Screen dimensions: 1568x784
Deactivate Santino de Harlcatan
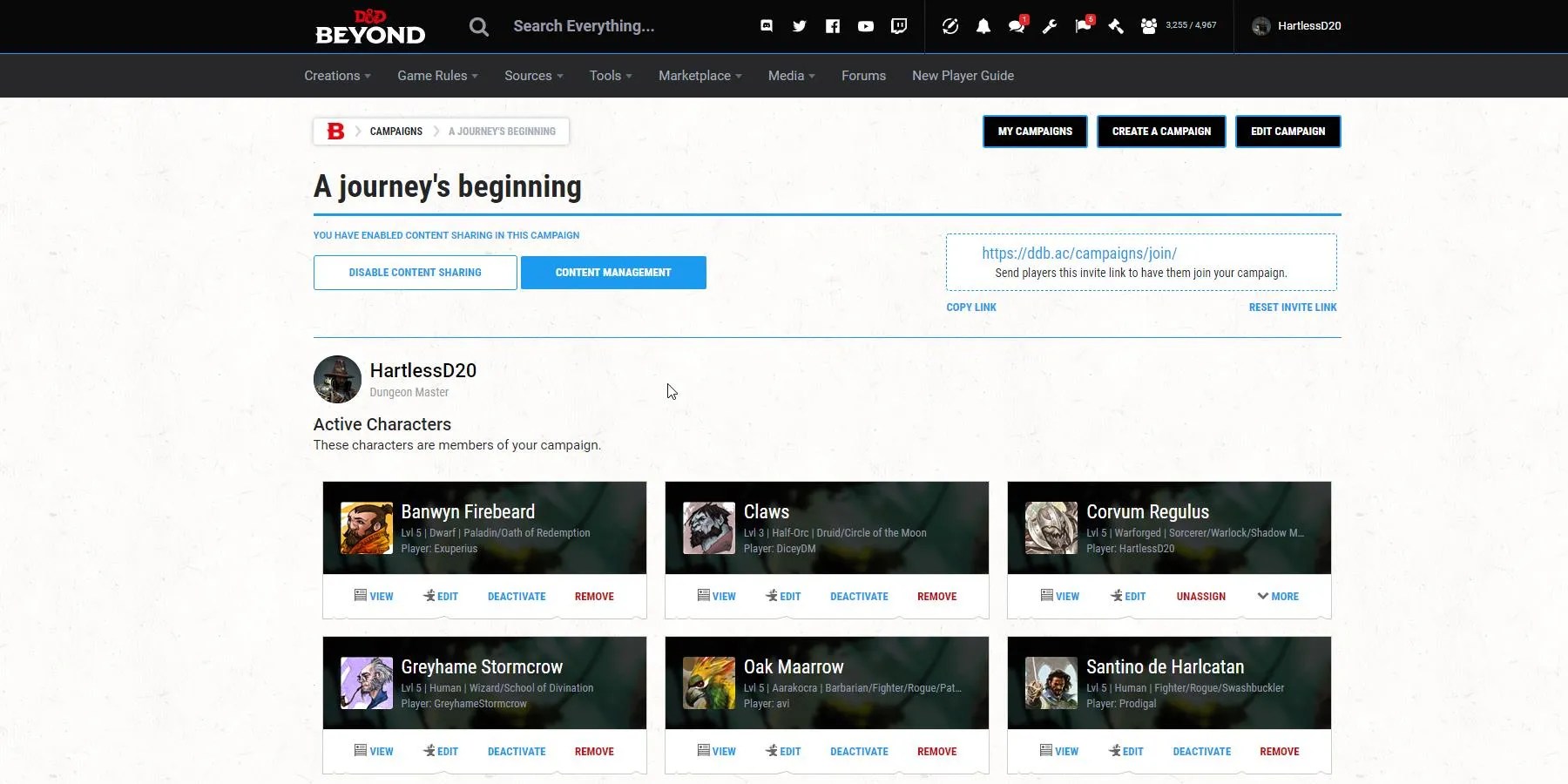(1202, 752)
